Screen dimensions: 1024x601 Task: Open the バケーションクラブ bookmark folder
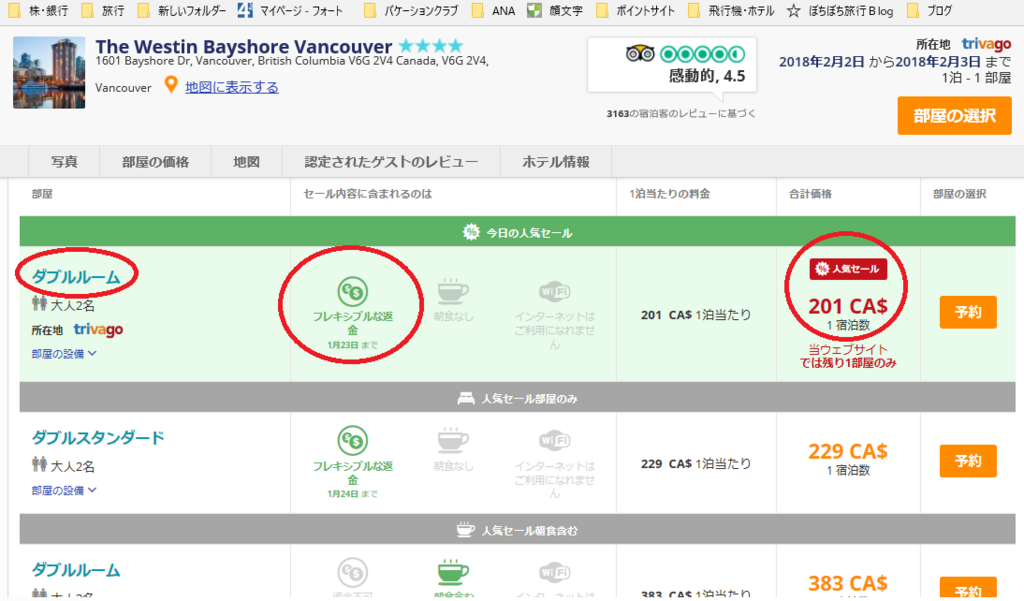point(411,10)
